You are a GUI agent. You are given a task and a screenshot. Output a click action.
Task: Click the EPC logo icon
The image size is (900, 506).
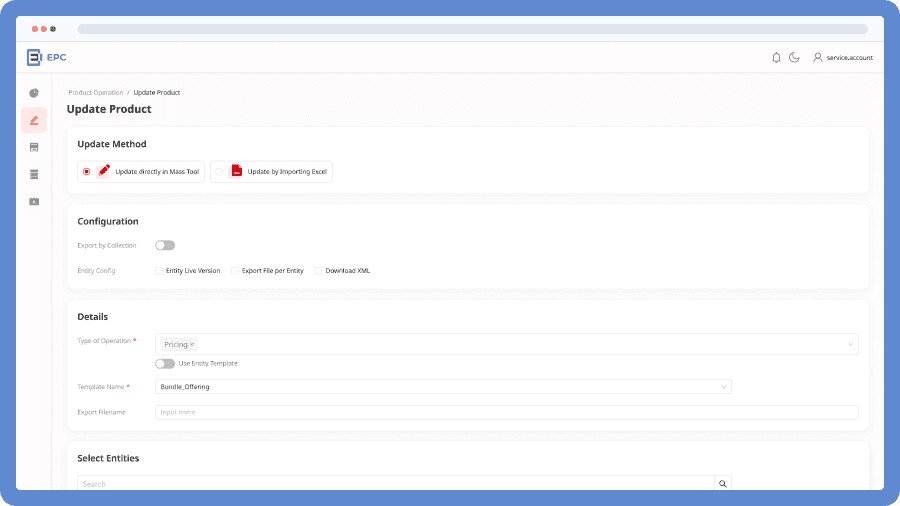(34, 57)
